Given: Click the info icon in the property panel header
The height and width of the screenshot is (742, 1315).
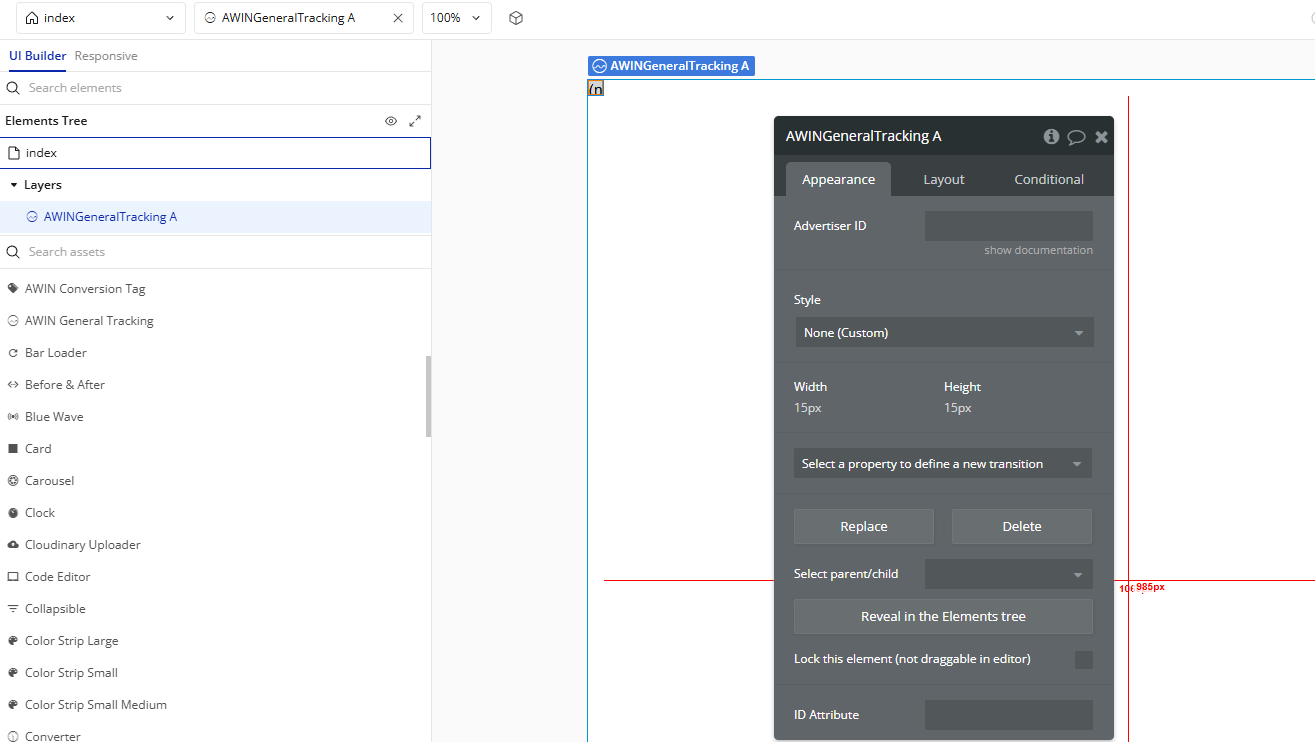Looking at the screenshot, I should [x=1051, y=137].
